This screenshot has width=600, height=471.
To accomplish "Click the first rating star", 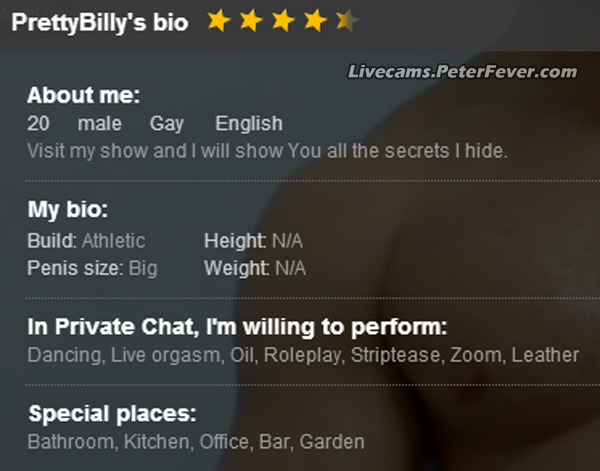I will pyautogui.click(x=218, y=21).
